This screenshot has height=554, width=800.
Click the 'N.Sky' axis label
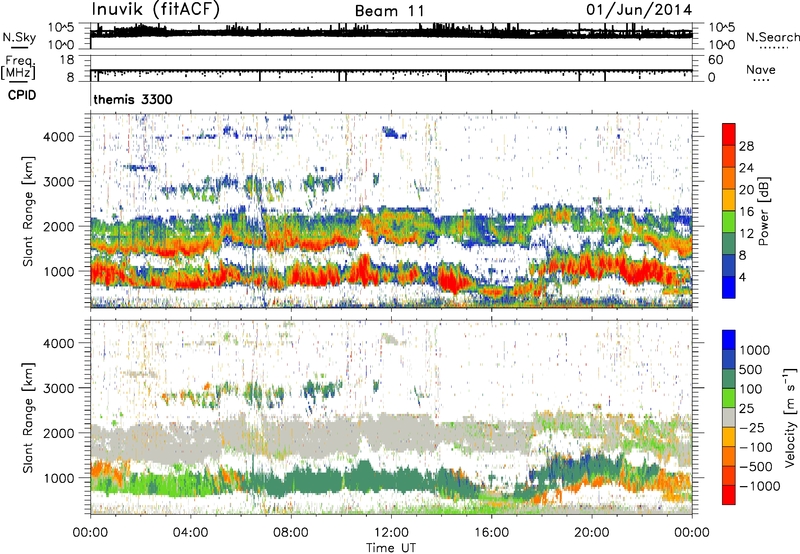point(19,37)
